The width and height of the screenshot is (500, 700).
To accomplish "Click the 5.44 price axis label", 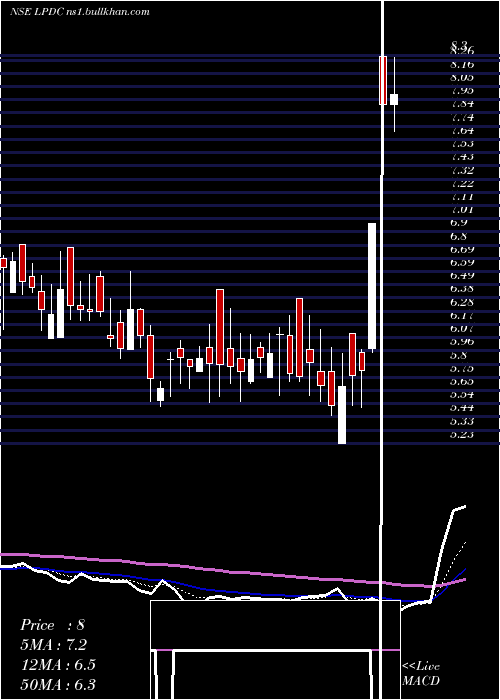I will 462,408.
